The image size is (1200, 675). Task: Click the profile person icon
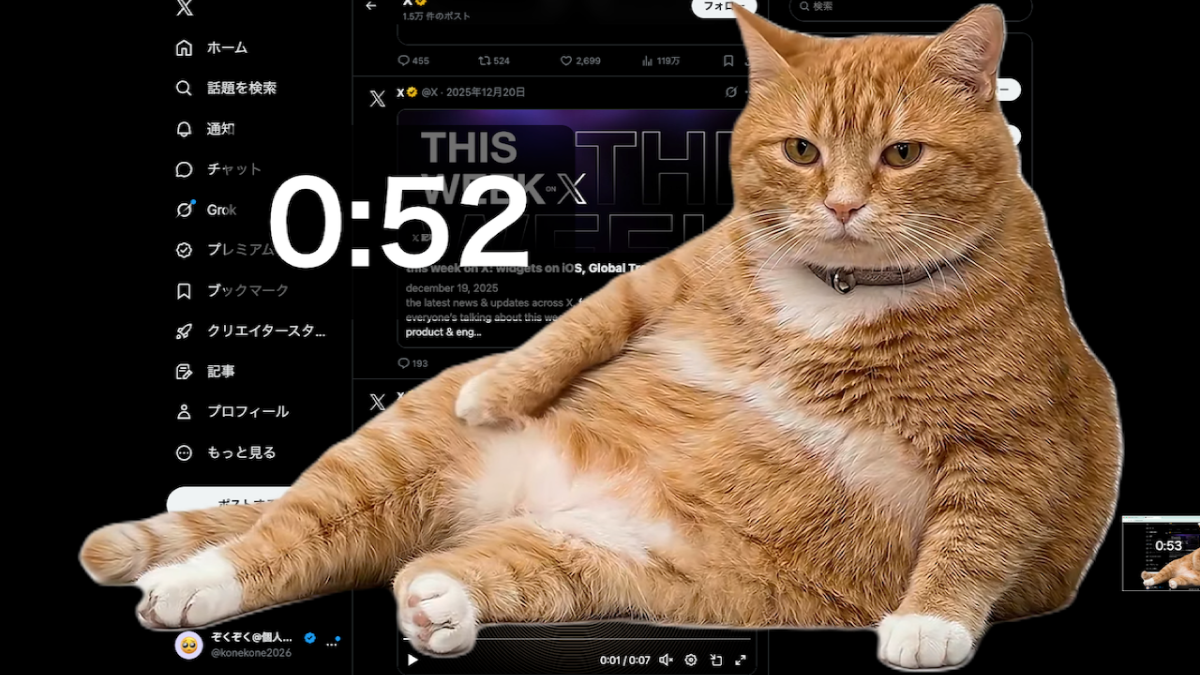pos(184,412)
